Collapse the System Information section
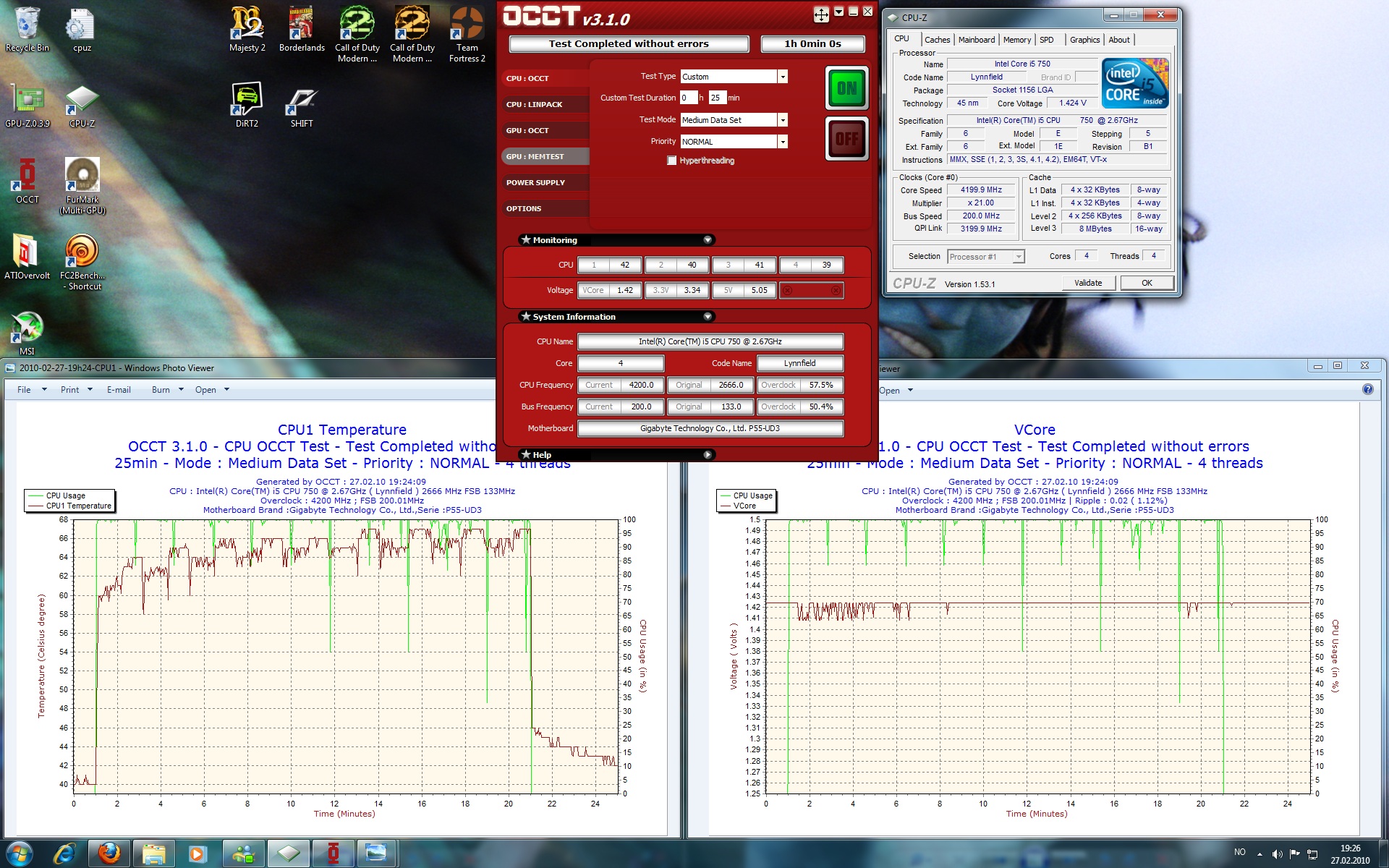The width and height of the screenshot is (1389, 868). [x=708, y=317]
